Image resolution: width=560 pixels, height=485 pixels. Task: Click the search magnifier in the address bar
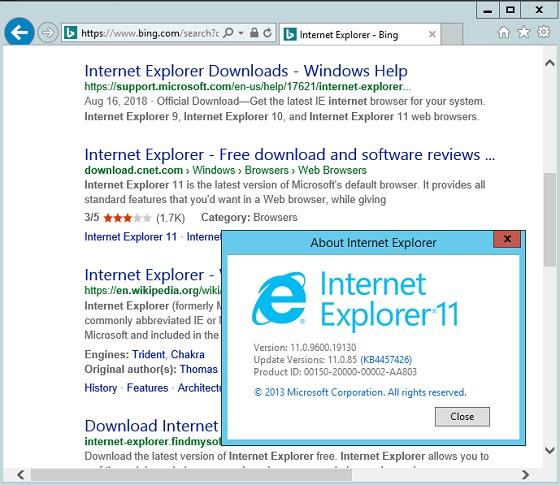click(228, 33)
